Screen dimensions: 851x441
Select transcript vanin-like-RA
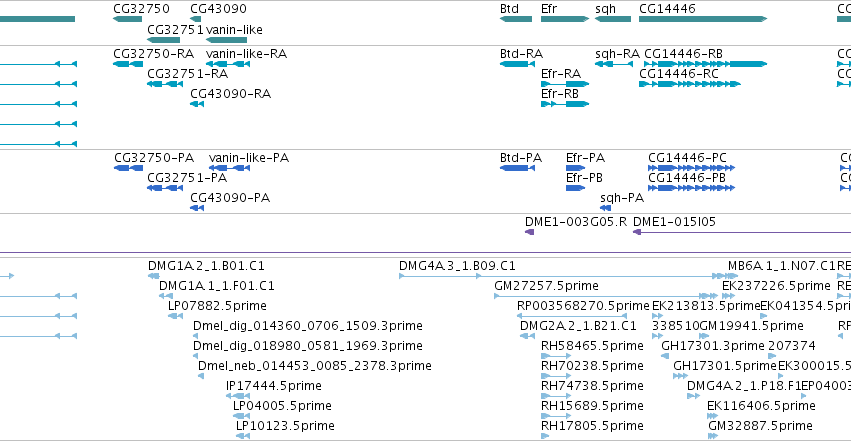pos(228,64)
